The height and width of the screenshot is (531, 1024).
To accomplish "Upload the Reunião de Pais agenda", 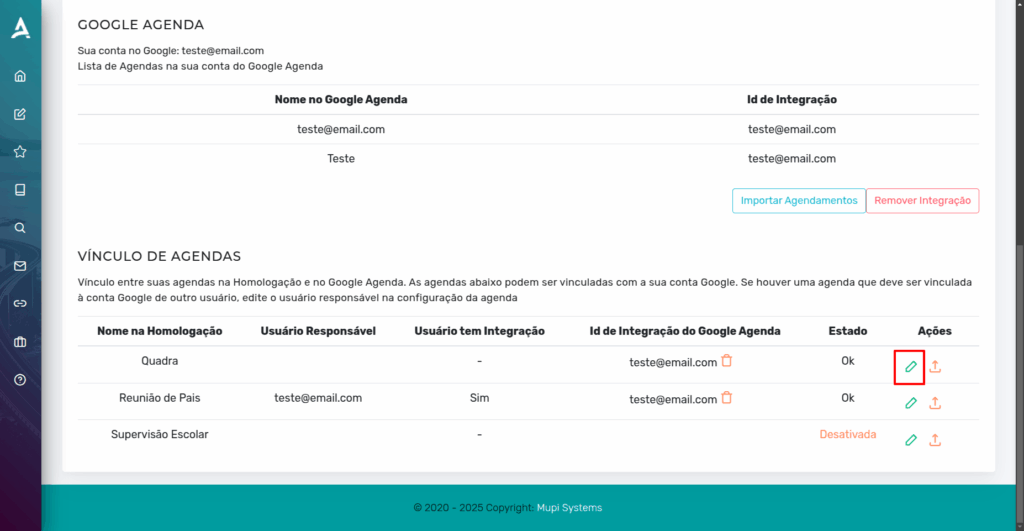I will 935,403.
